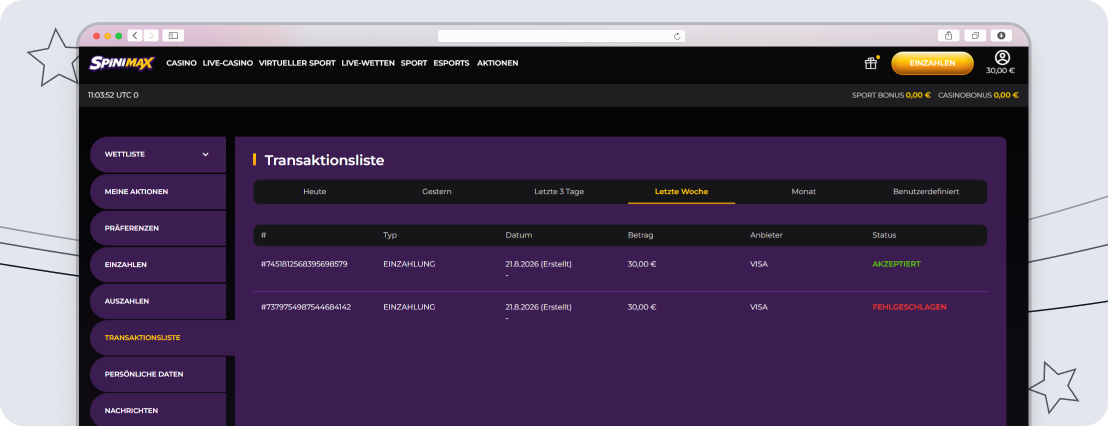Viewport: 1108px width, 426px height.
Task: Click the 11:03:52 UTC 0 clock
Action: 113,95
